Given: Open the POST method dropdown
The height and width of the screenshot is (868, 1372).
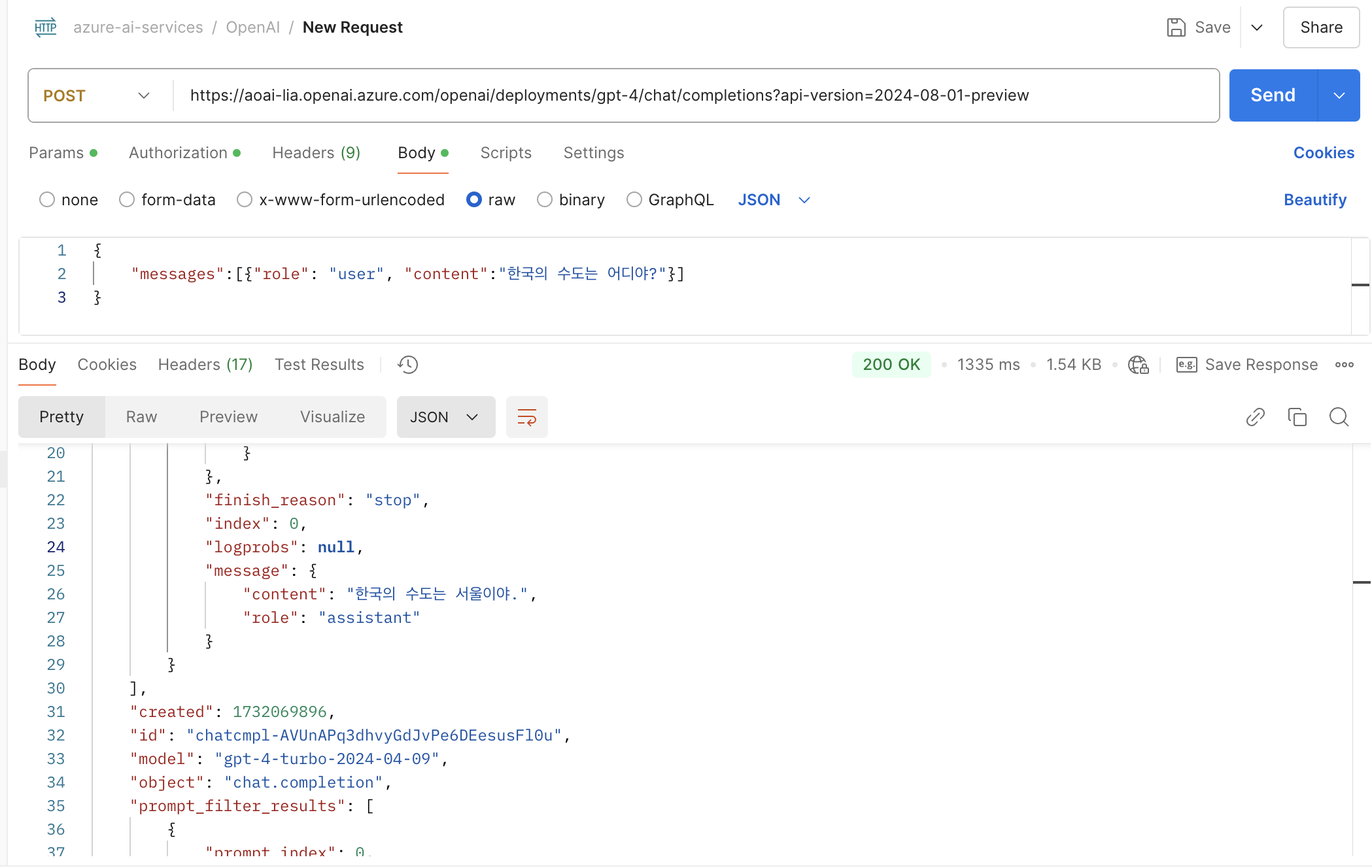Looking at the screenshot, I should 98,95.
